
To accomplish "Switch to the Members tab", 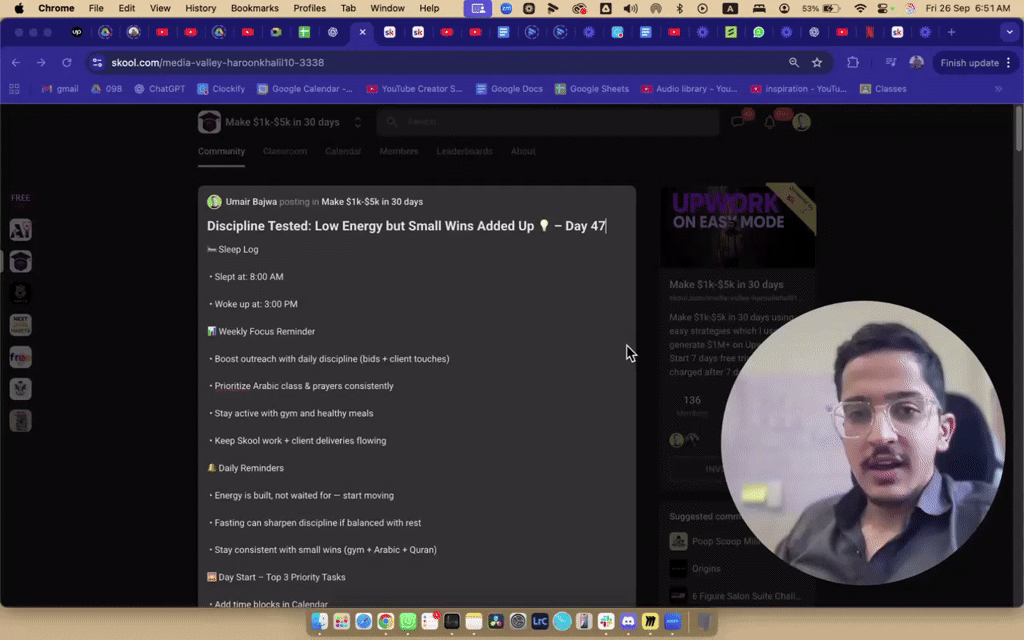I will (x=398, y=151).
